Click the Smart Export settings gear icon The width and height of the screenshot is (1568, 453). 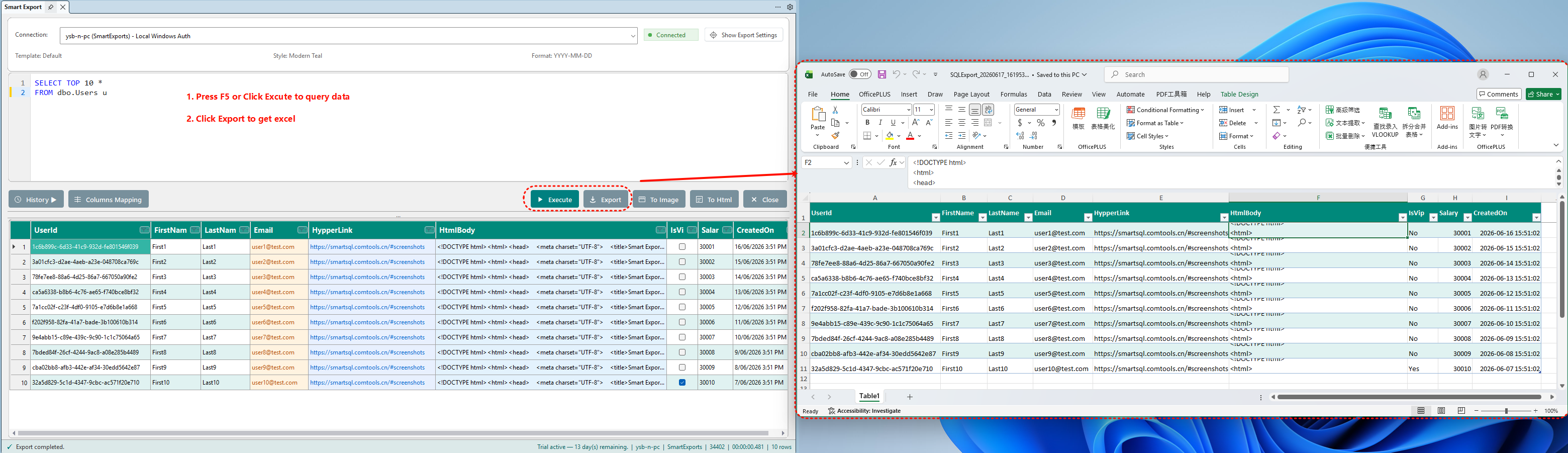tap(790, 8)
